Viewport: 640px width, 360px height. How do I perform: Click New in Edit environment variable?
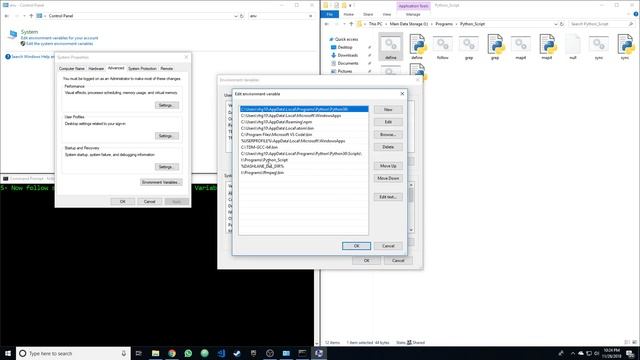388,110
